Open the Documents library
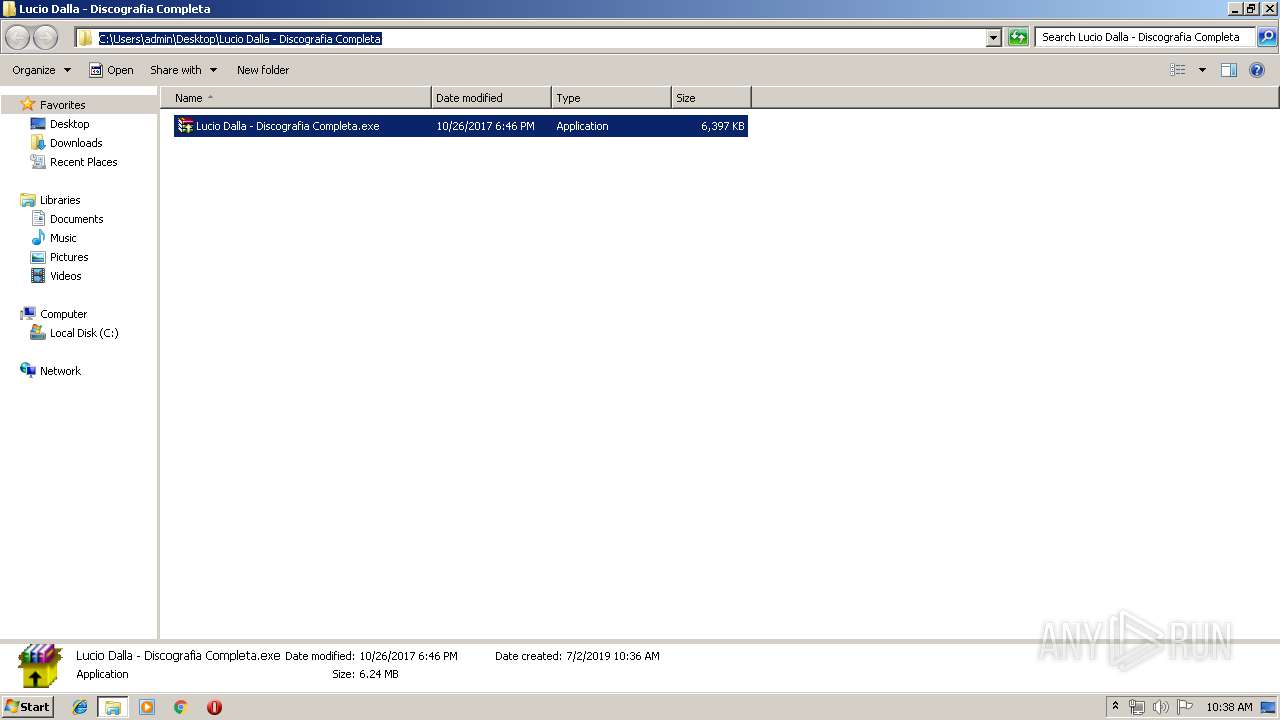This screenshot has height=720, width=1280. point(76,219)
